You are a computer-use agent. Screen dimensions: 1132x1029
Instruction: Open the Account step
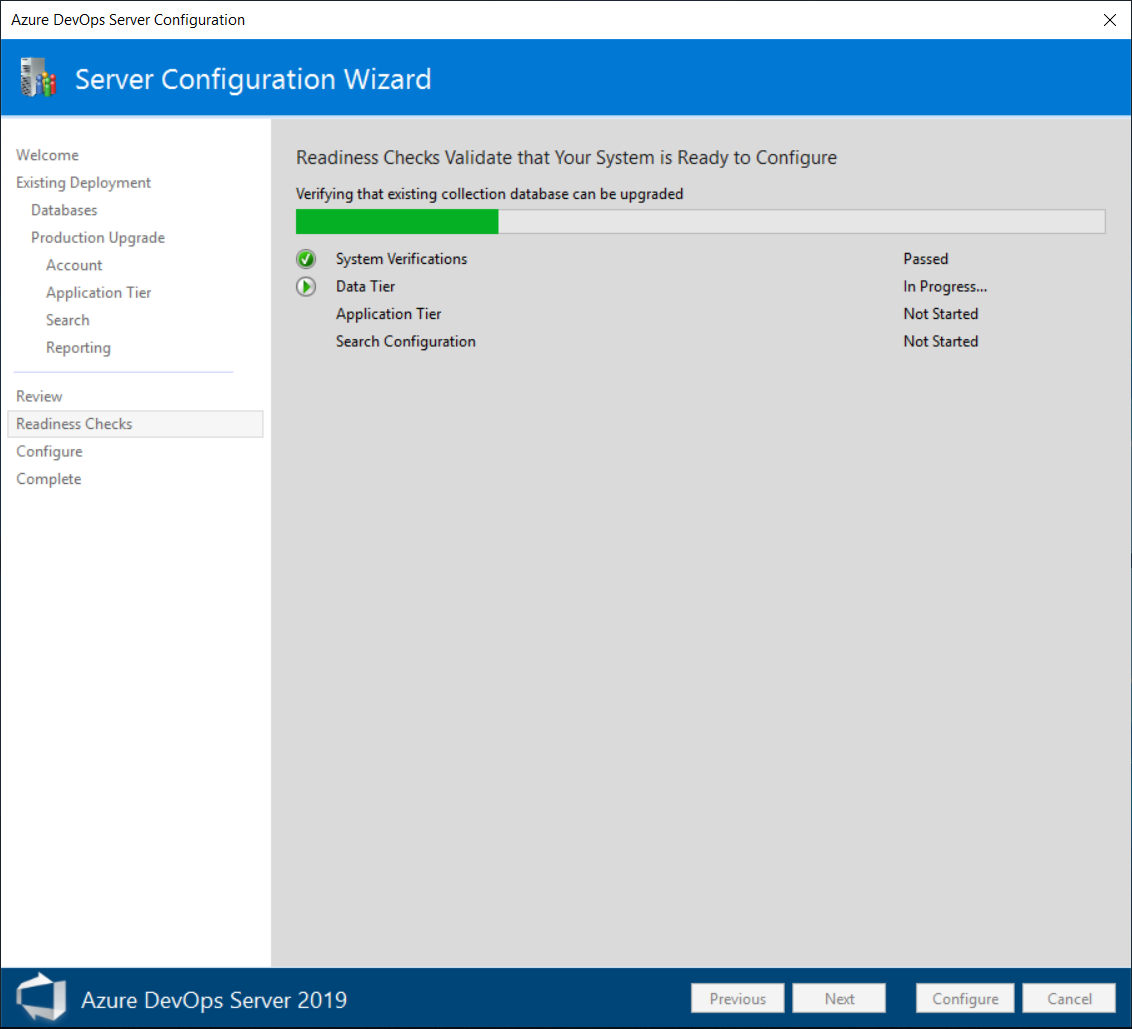coord(74,265)
